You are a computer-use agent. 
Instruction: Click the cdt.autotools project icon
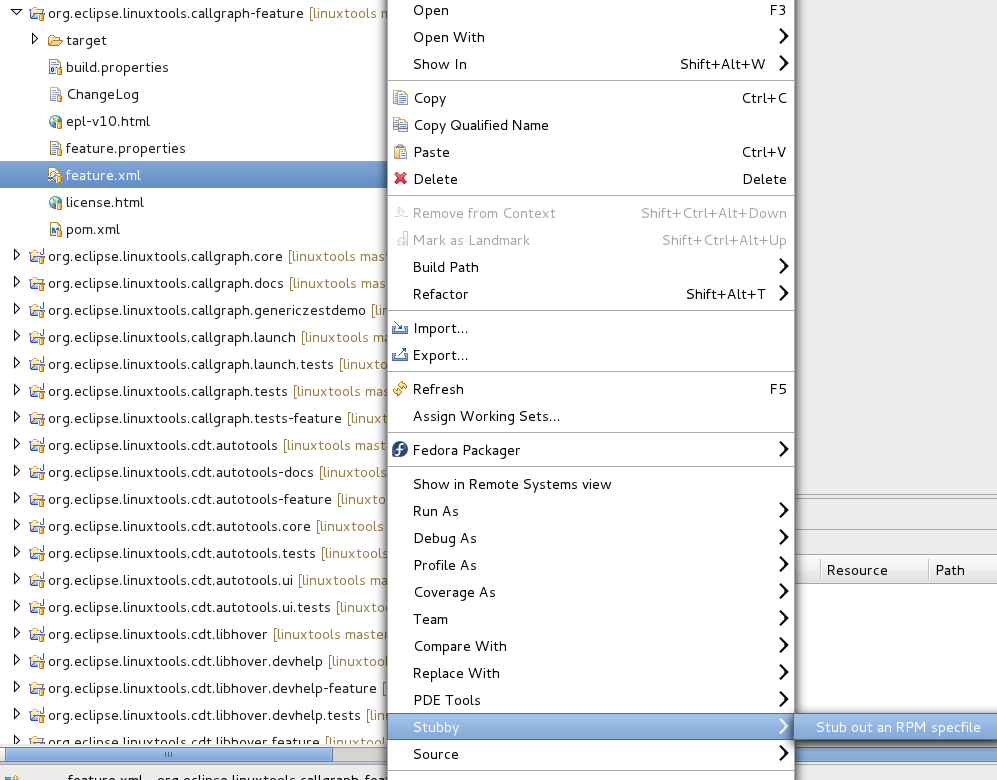pyautogui.click(x=37, y=445)
